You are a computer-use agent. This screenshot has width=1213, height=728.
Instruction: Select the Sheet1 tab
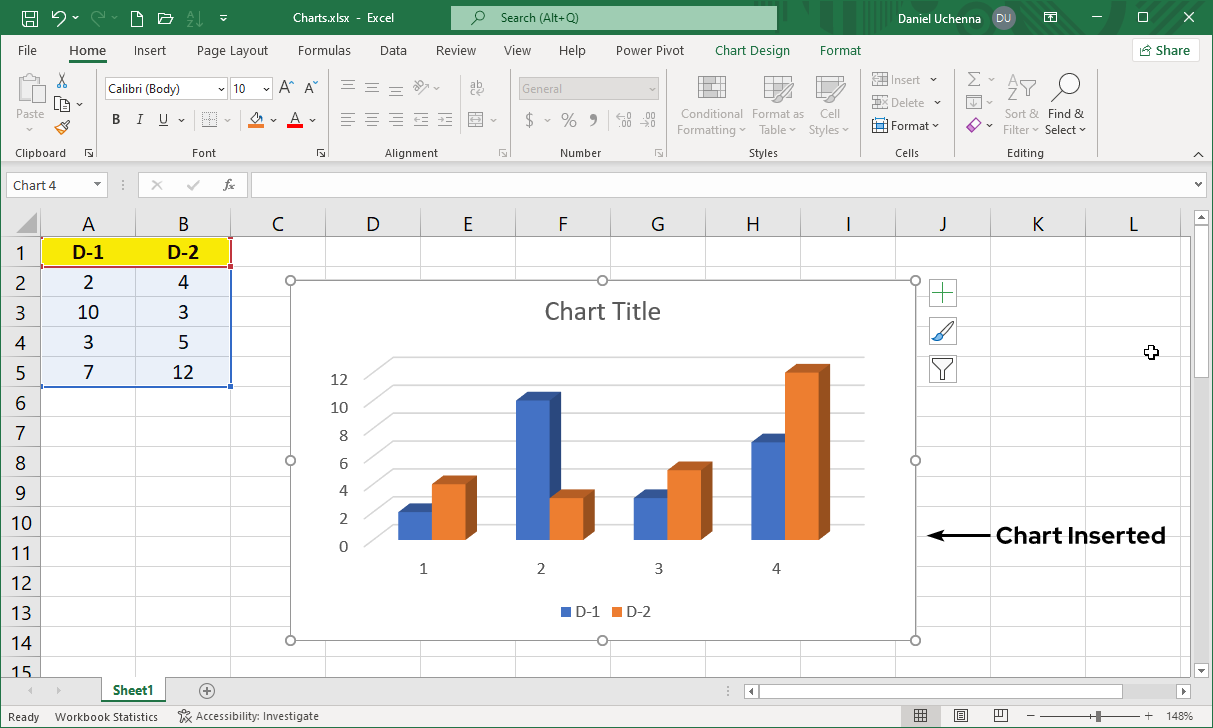[x=133, y=690]
